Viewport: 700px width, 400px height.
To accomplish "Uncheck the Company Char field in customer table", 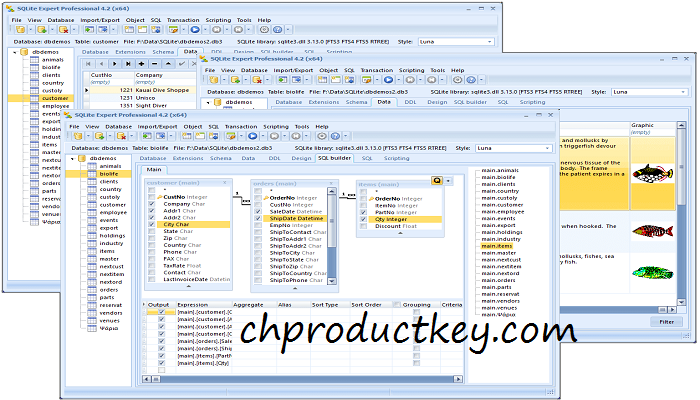I will tap(152, 204).
